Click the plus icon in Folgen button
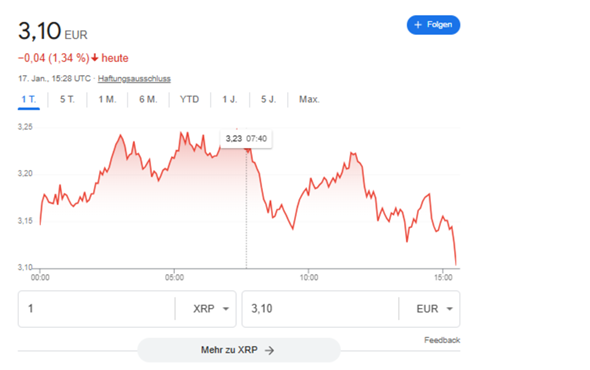Image resolution: width=590 pixels, height=370 pixels. 418,25
